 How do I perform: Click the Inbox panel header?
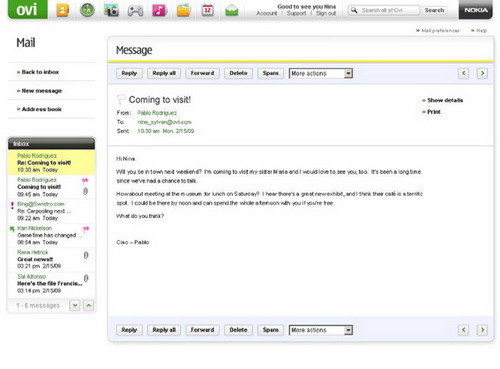pos(51,144)
